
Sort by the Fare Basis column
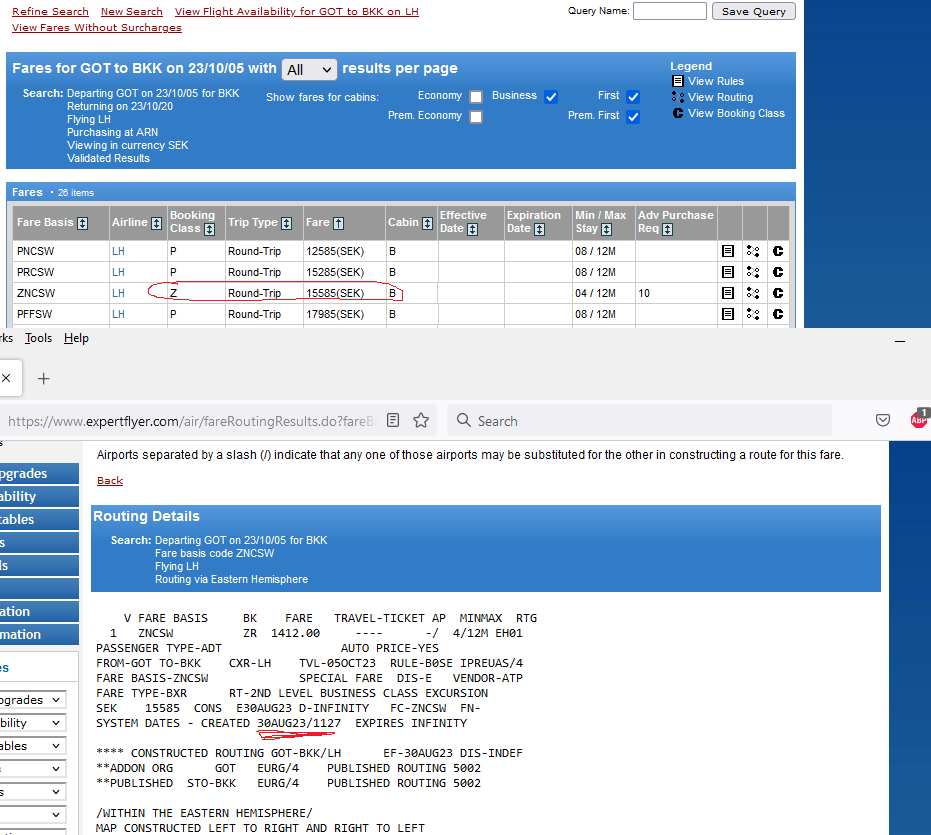click(x=83, y=223)
